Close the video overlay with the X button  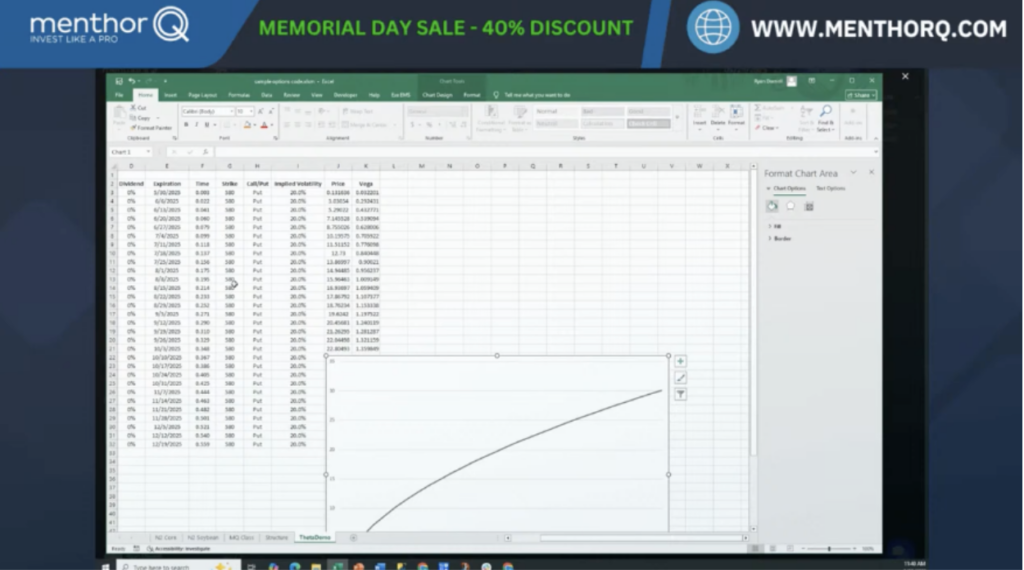tap(905, 76)
